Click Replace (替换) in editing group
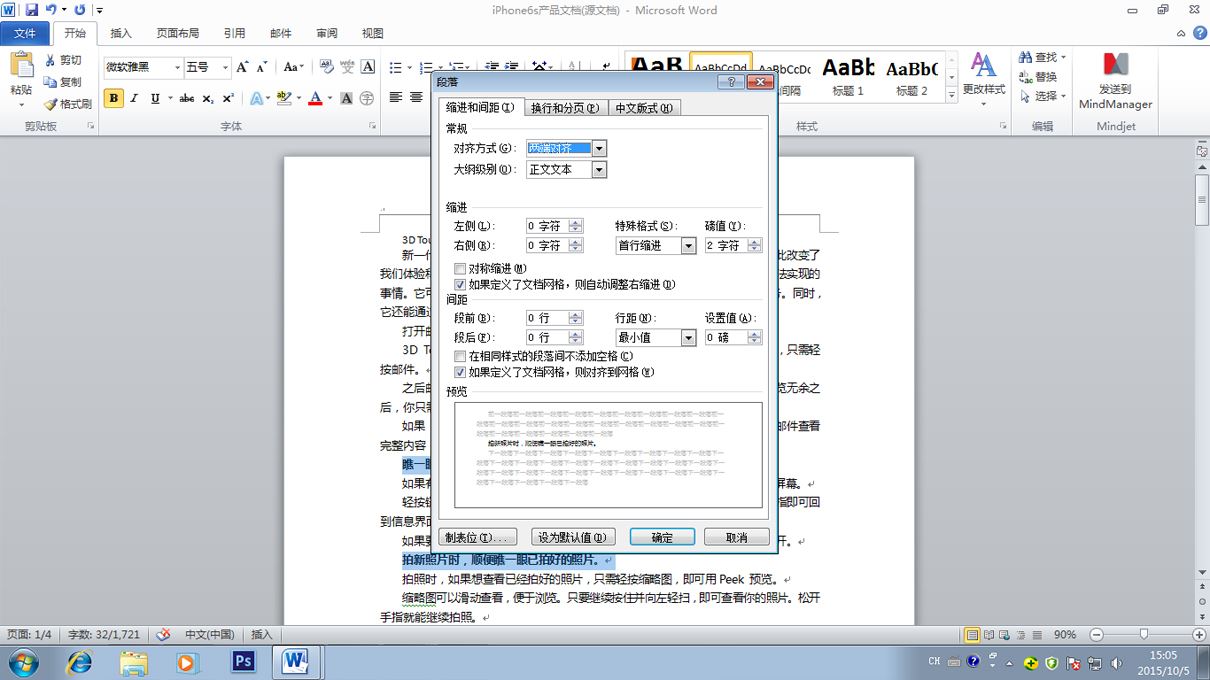Viewport: 1210px width, 680px height. point(1038,77)
